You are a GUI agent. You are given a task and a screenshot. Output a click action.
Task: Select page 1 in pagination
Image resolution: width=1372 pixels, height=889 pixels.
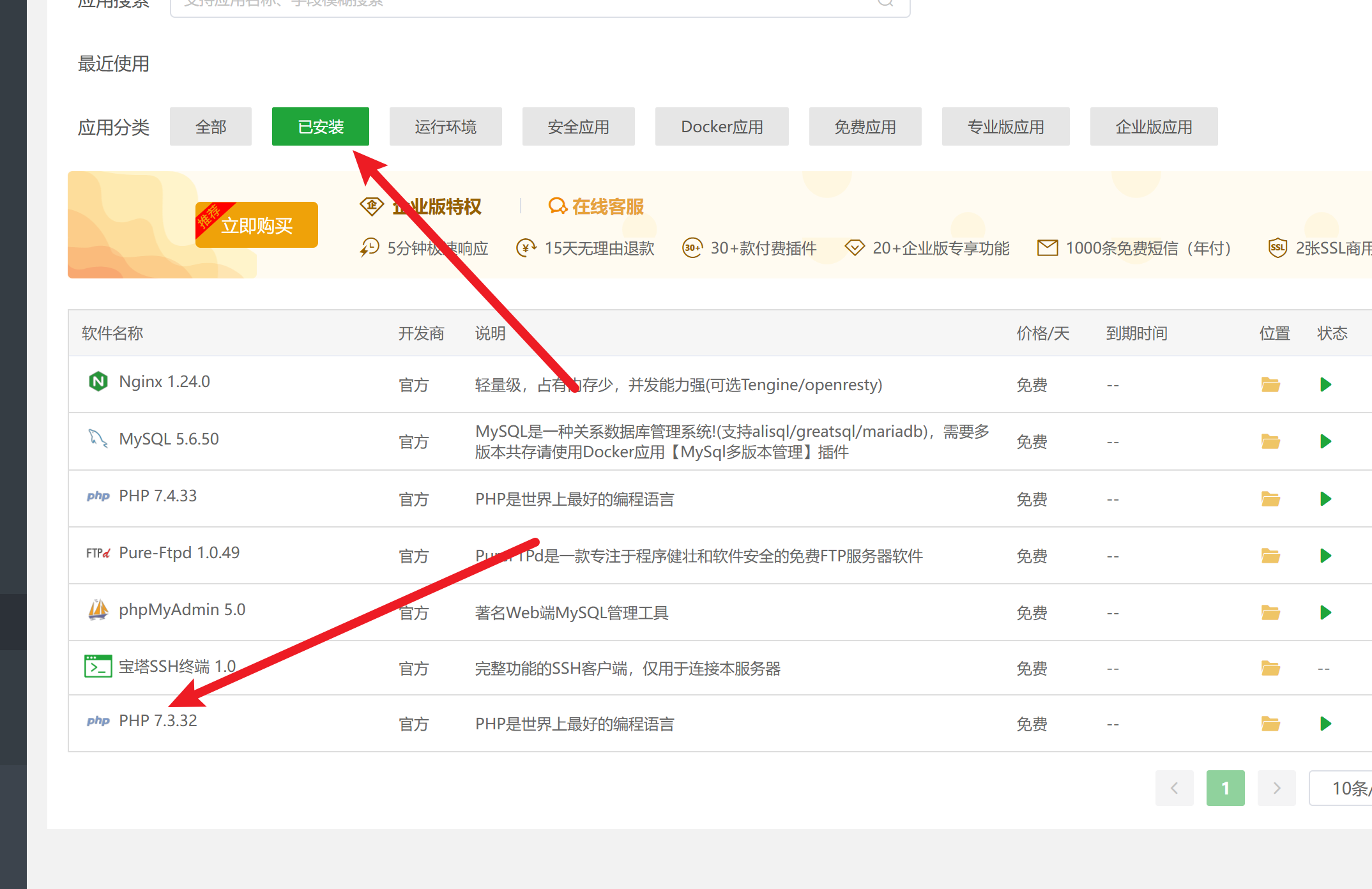1226,788
